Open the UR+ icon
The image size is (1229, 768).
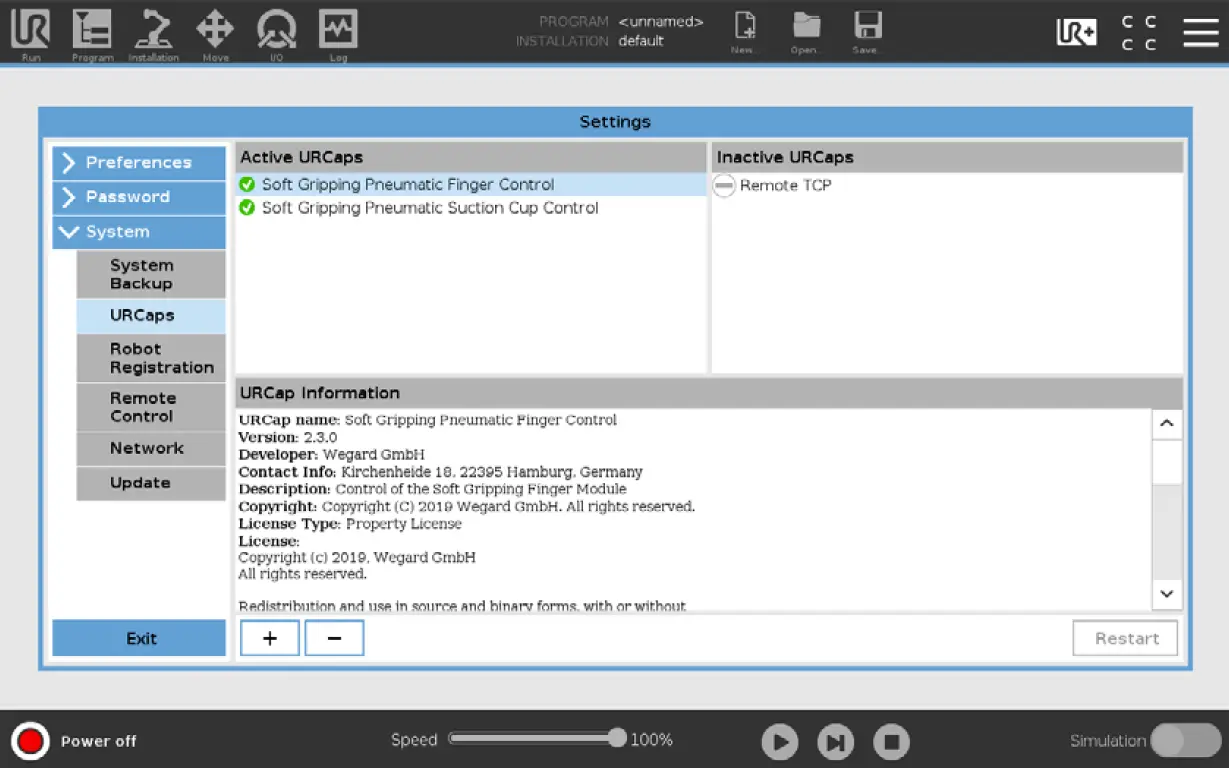coord(1077,33)
